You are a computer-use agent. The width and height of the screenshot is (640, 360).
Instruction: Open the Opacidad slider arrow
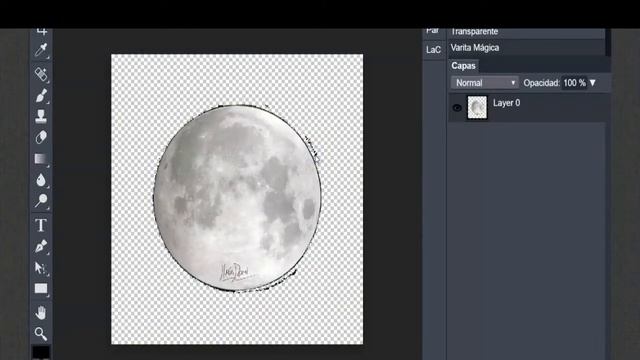coord(593,83)
